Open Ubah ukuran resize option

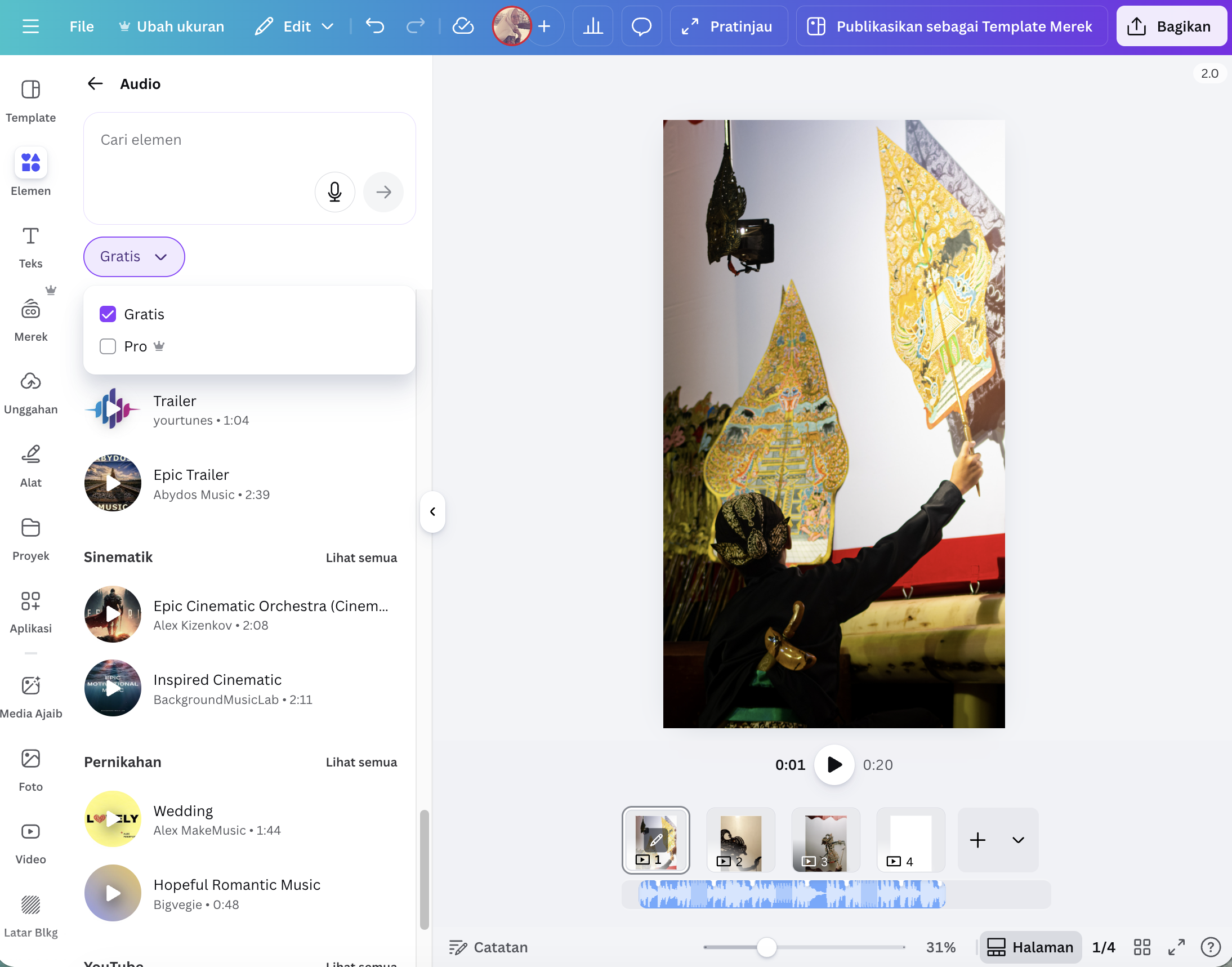coord(172,26)
